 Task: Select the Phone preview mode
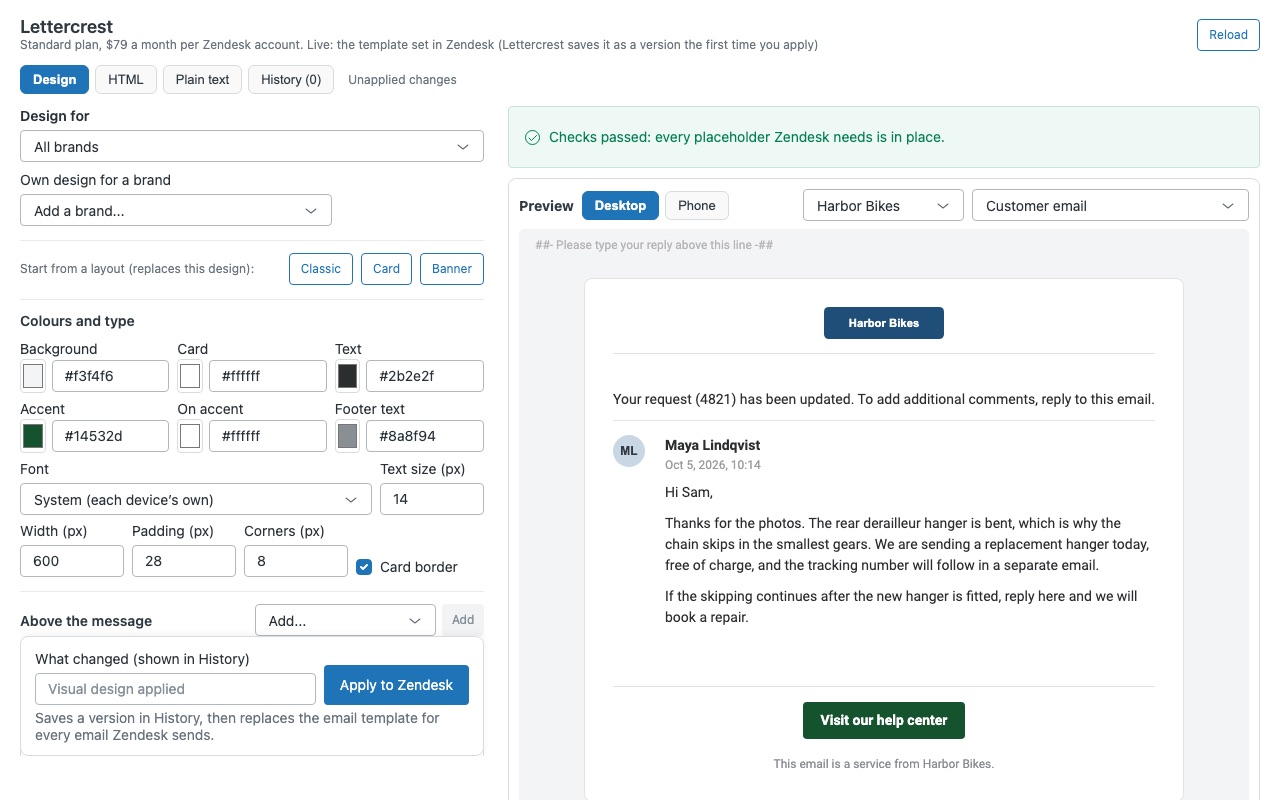point(697,205)
